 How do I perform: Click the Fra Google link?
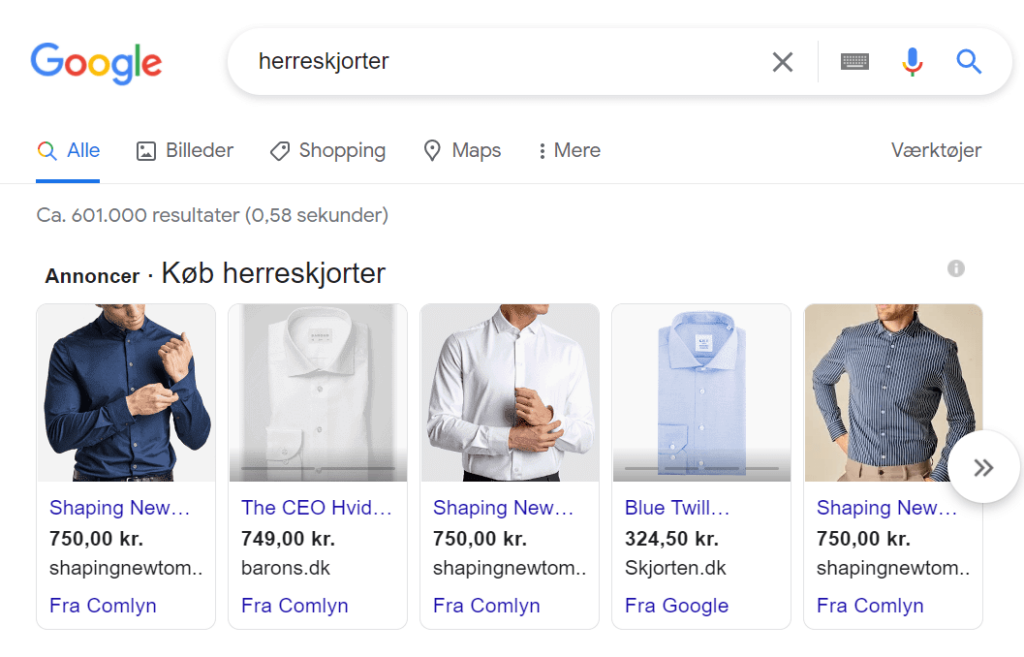click(677, 605)
